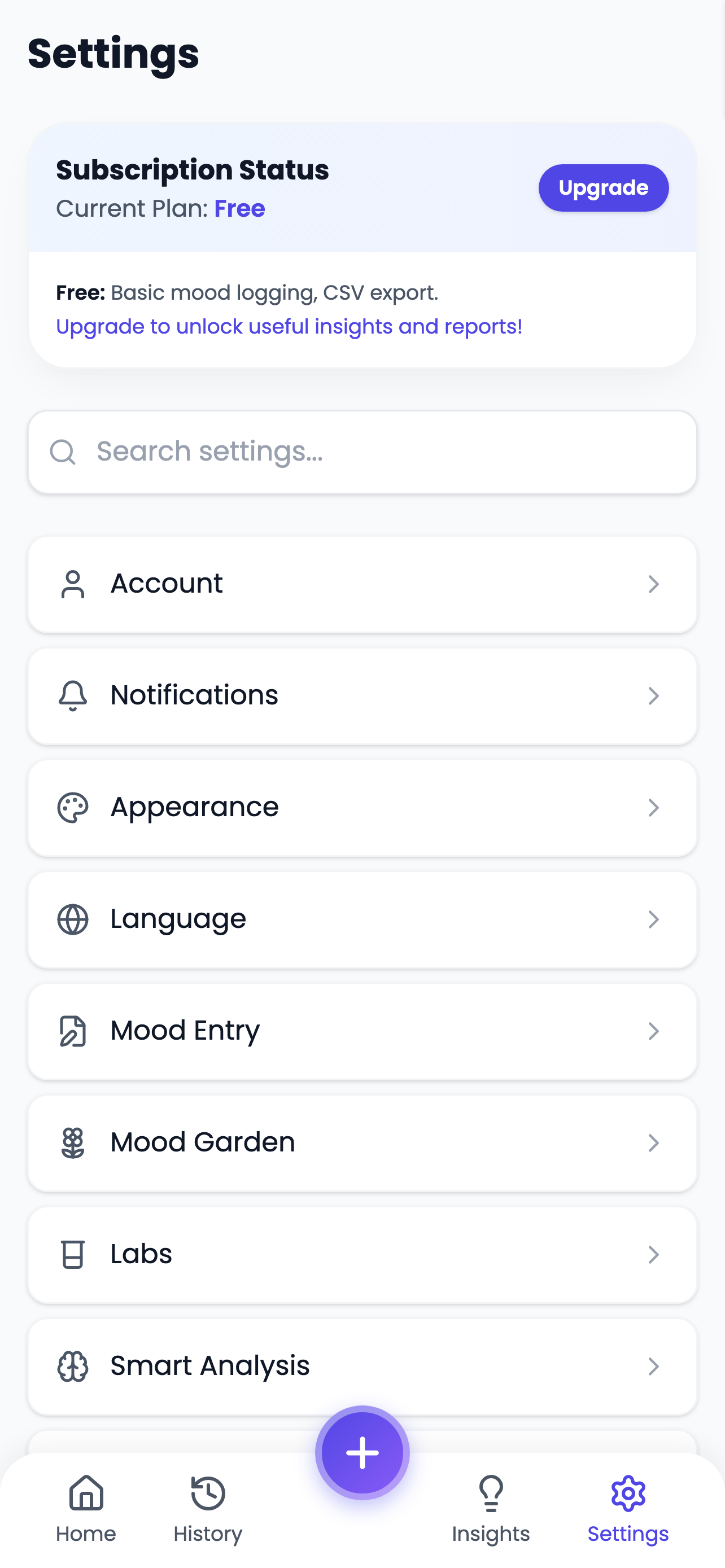Tap the Smart Analysis brain icon
The width and height of the screenshot is (725, 1568).
tap(72, 1366)
